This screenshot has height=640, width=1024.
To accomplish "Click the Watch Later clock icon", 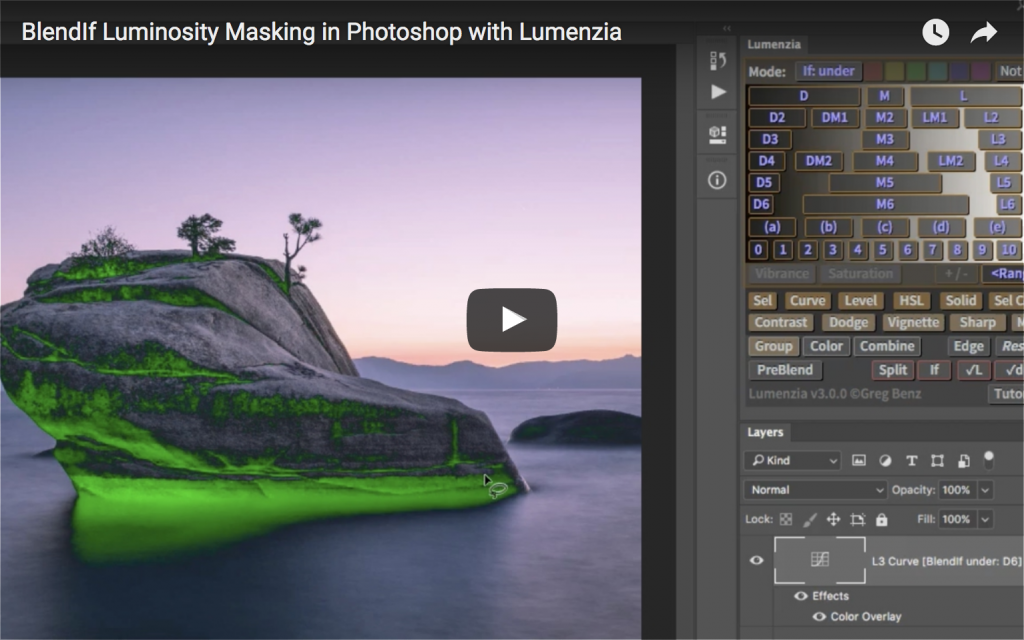I will point(935,32).
